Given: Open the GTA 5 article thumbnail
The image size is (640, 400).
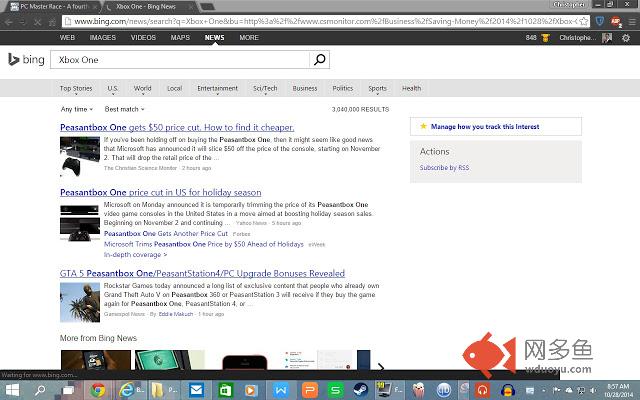Looking at the screenshot, I should [80, 302].
